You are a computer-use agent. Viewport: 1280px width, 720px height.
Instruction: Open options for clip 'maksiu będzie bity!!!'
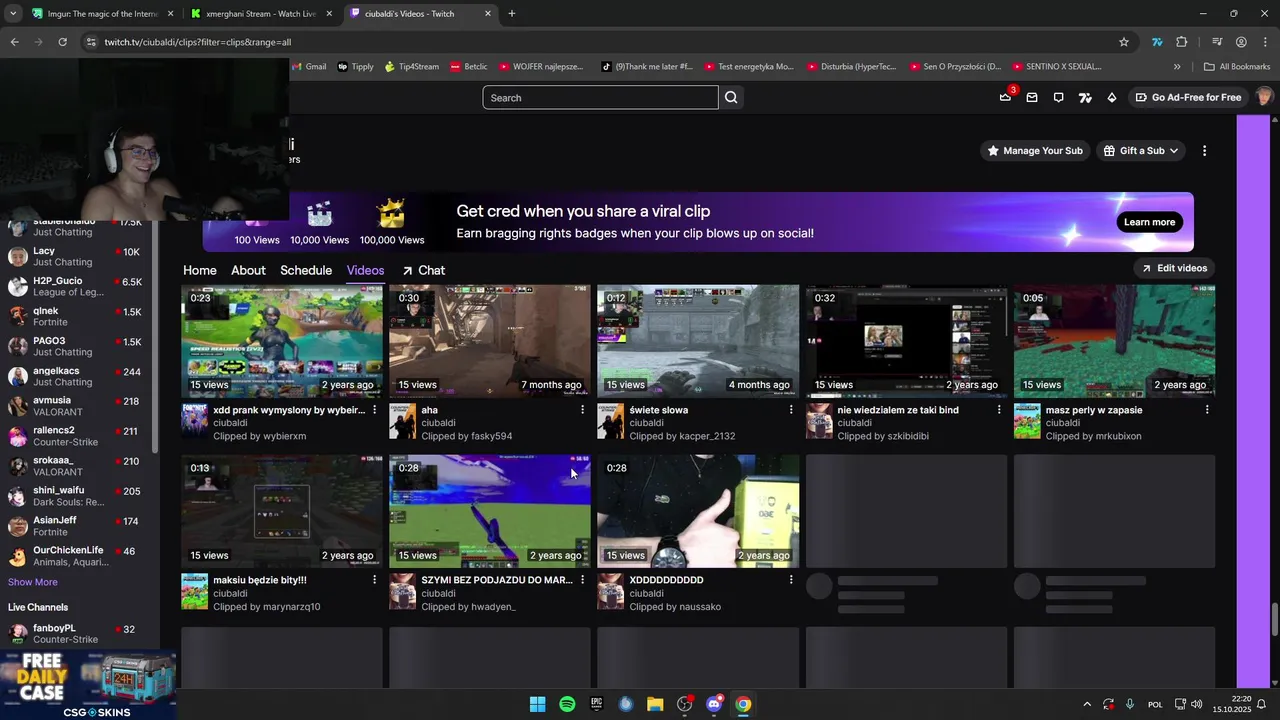pos(375,580)
